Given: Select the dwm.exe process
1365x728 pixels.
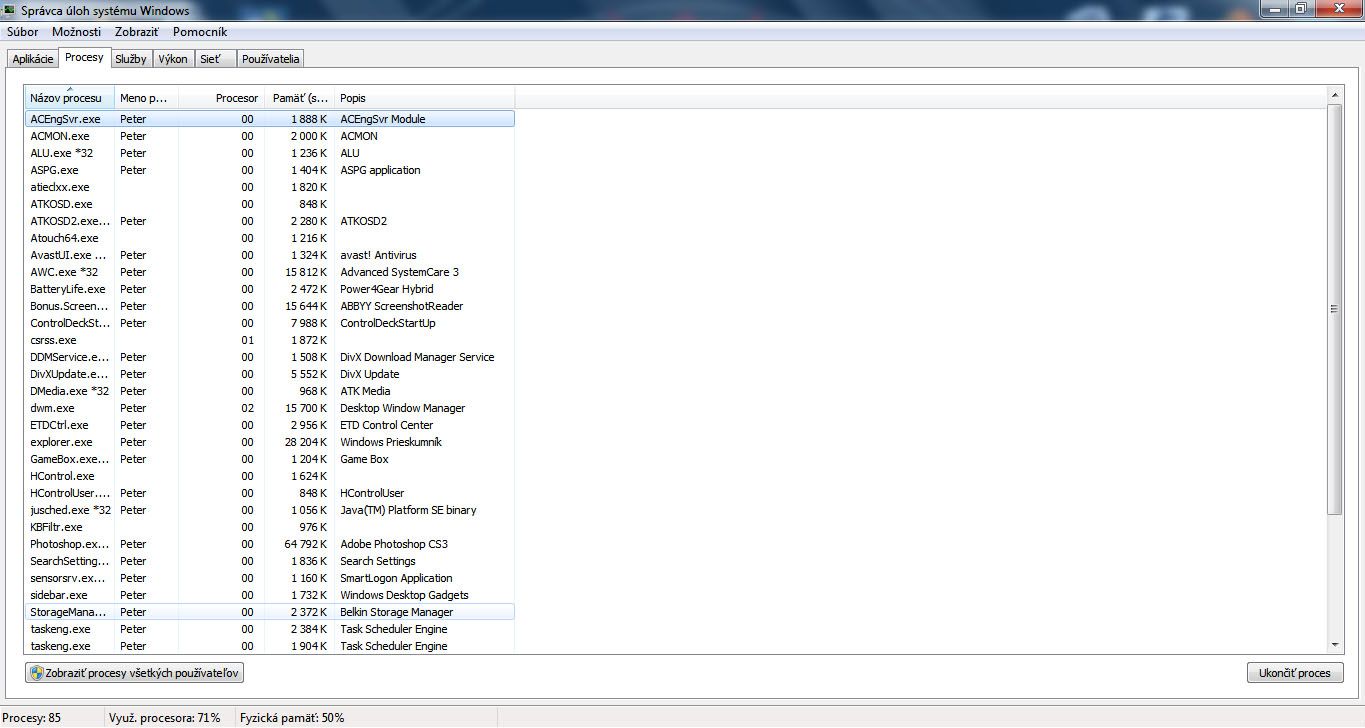Looking at the screenshot, I should tap(270, 408).
